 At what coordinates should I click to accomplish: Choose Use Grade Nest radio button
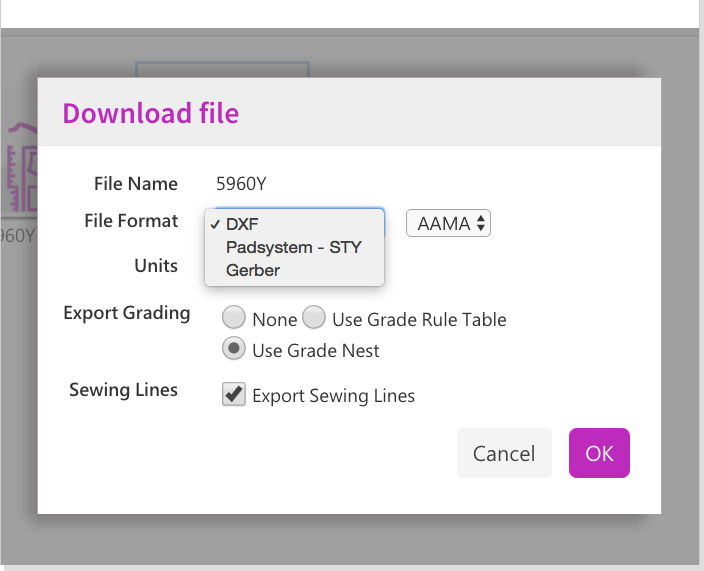pos(234,350)
